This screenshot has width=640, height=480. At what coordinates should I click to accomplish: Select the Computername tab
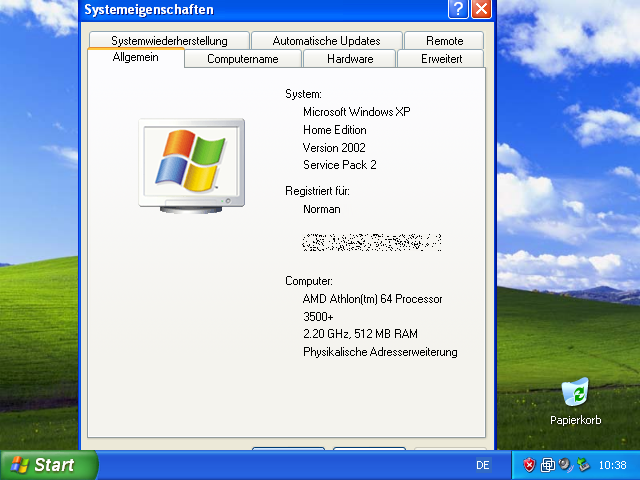[243, 59]
